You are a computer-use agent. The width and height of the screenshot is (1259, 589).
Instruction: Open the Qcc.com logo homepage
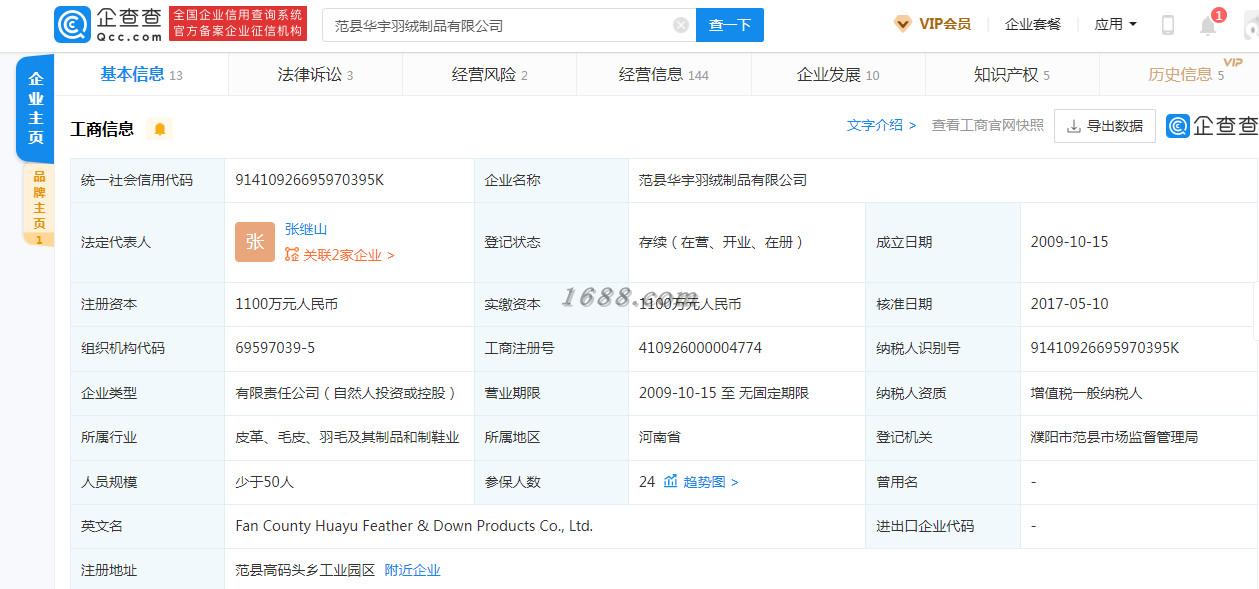(x=108, y=24)
